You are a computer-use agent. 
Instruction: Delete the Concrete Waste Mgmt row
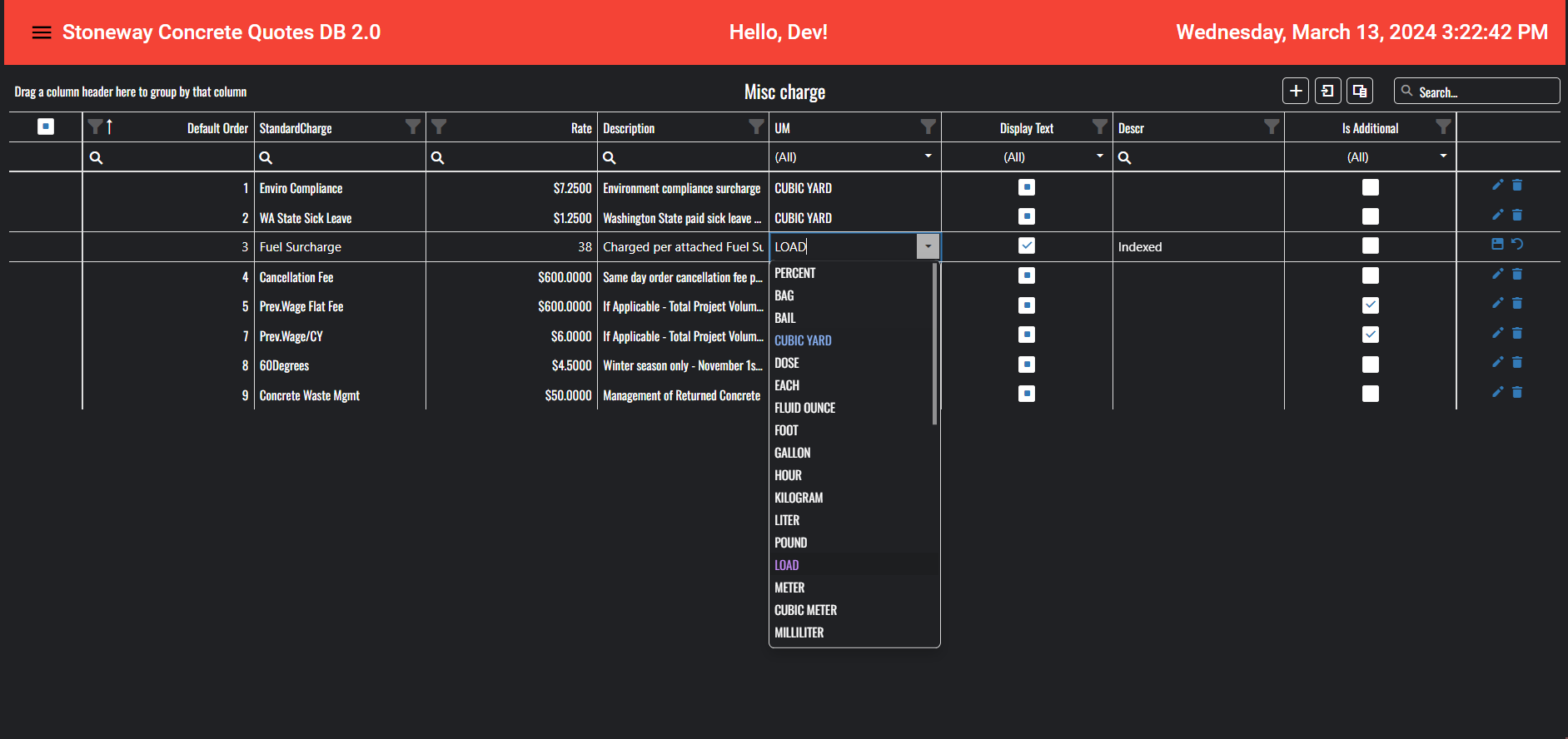click(x=1517, y=392)
